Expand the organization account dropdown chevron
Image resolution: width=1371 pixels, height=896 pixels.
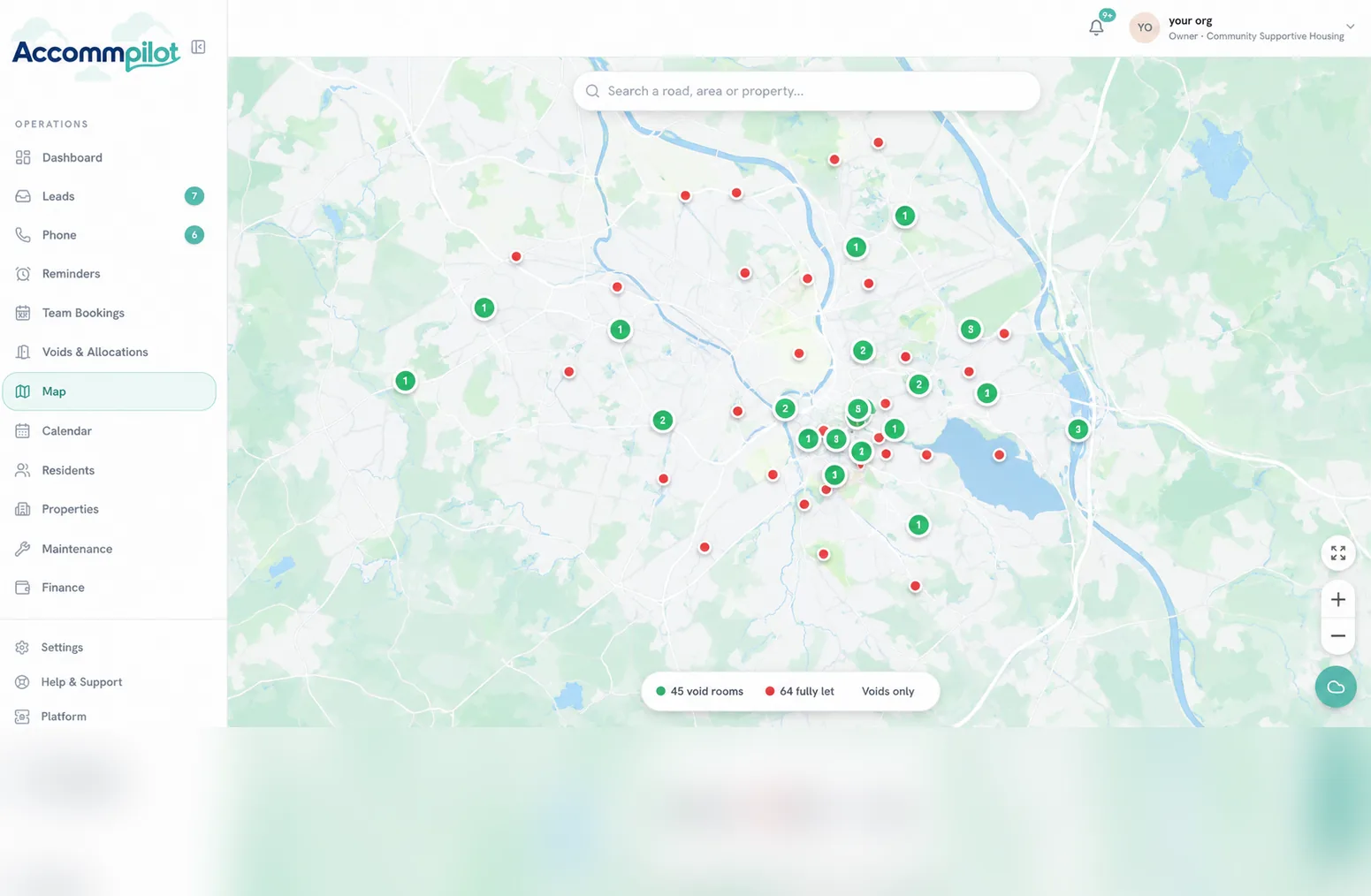(1350, 27)
